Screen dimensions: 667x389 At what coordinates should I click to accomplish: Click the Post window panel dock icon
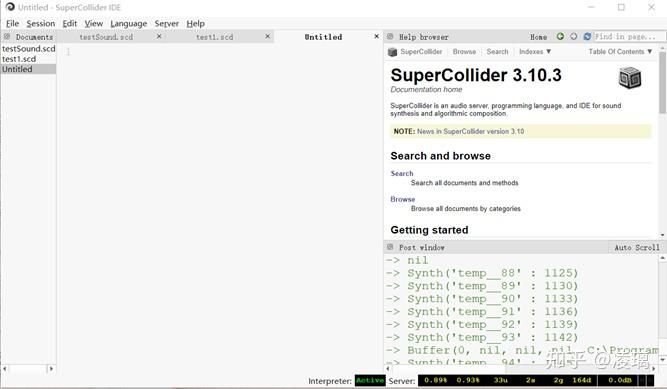pyautogui.click(x=390, y=247)
